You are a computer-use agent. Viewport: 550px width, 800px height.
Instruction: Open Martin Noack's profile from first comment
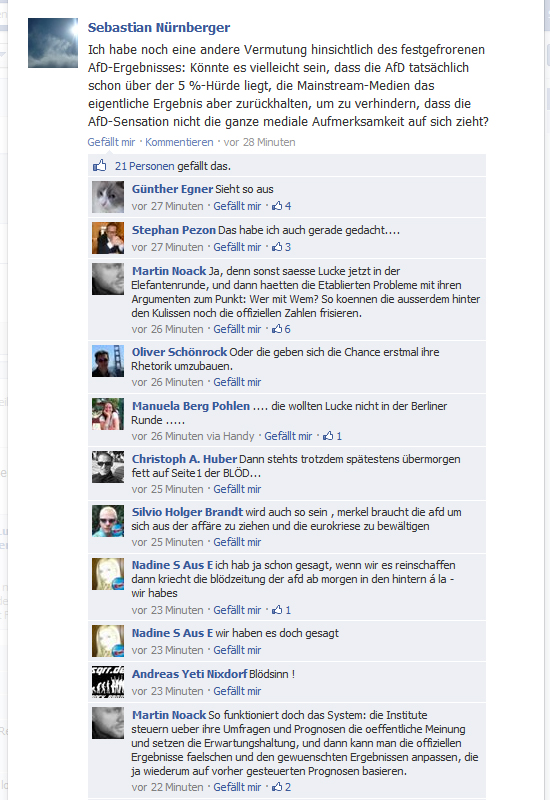(x=169, y=271)
